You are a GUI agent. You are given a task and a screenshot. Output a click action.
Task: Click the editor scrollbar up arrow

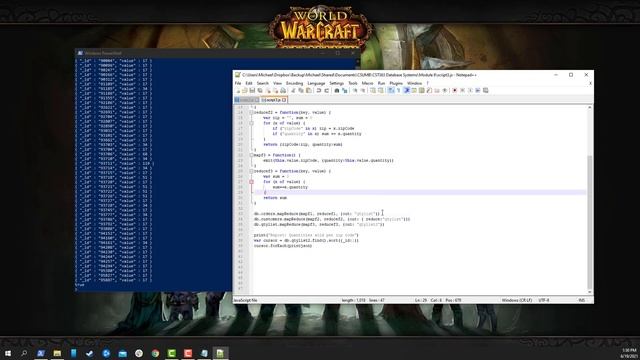coord(589,107)
